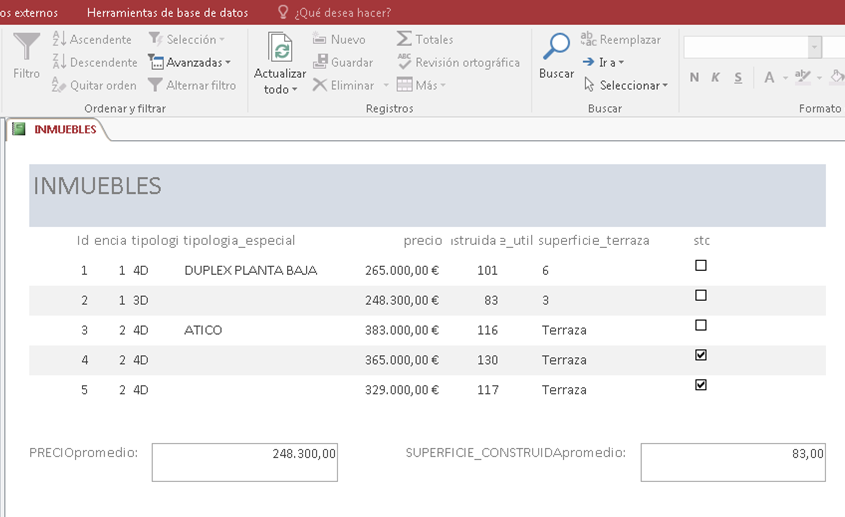Click the PRECIOpromedio value box
Image resolution: width=845 pixels, height=517 pixels.
pos(245,463)
